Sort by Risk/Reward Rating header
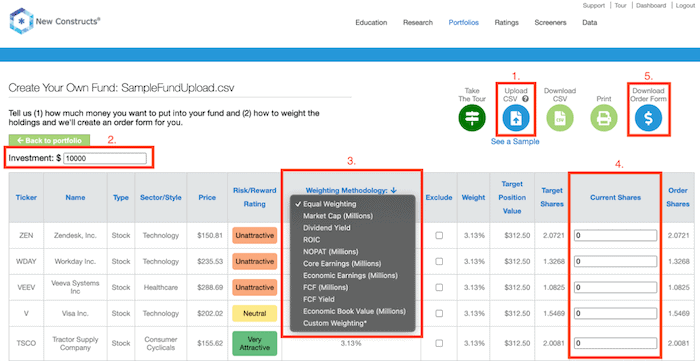 (x=254, y=197)
